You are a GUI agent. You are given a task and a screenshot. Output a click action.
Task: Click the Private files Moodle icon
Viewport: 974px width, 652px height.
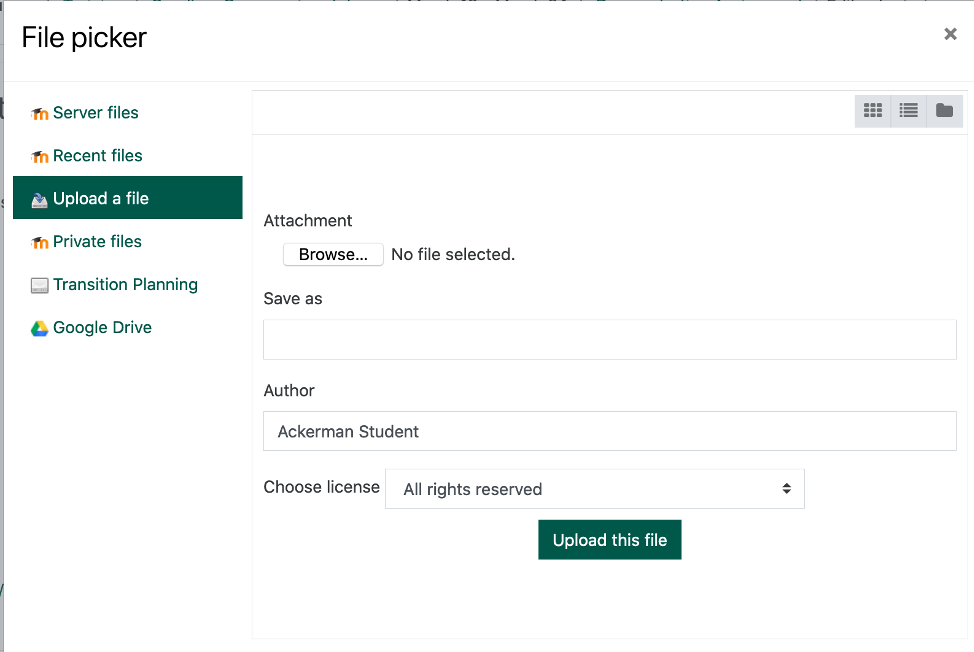coord(40,241)
